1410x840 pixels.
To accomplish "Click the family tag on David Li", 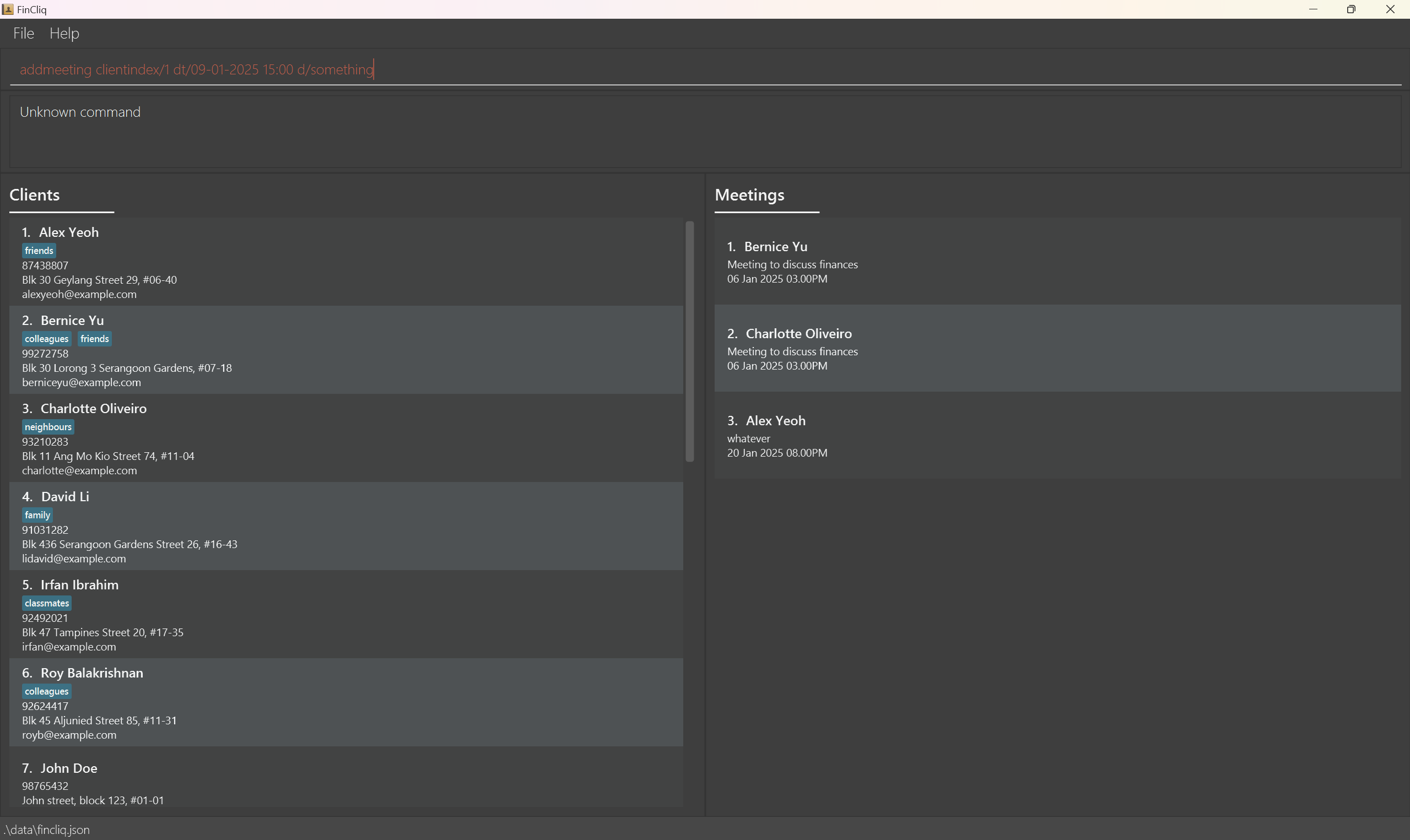I will click(x=37, y=515).
